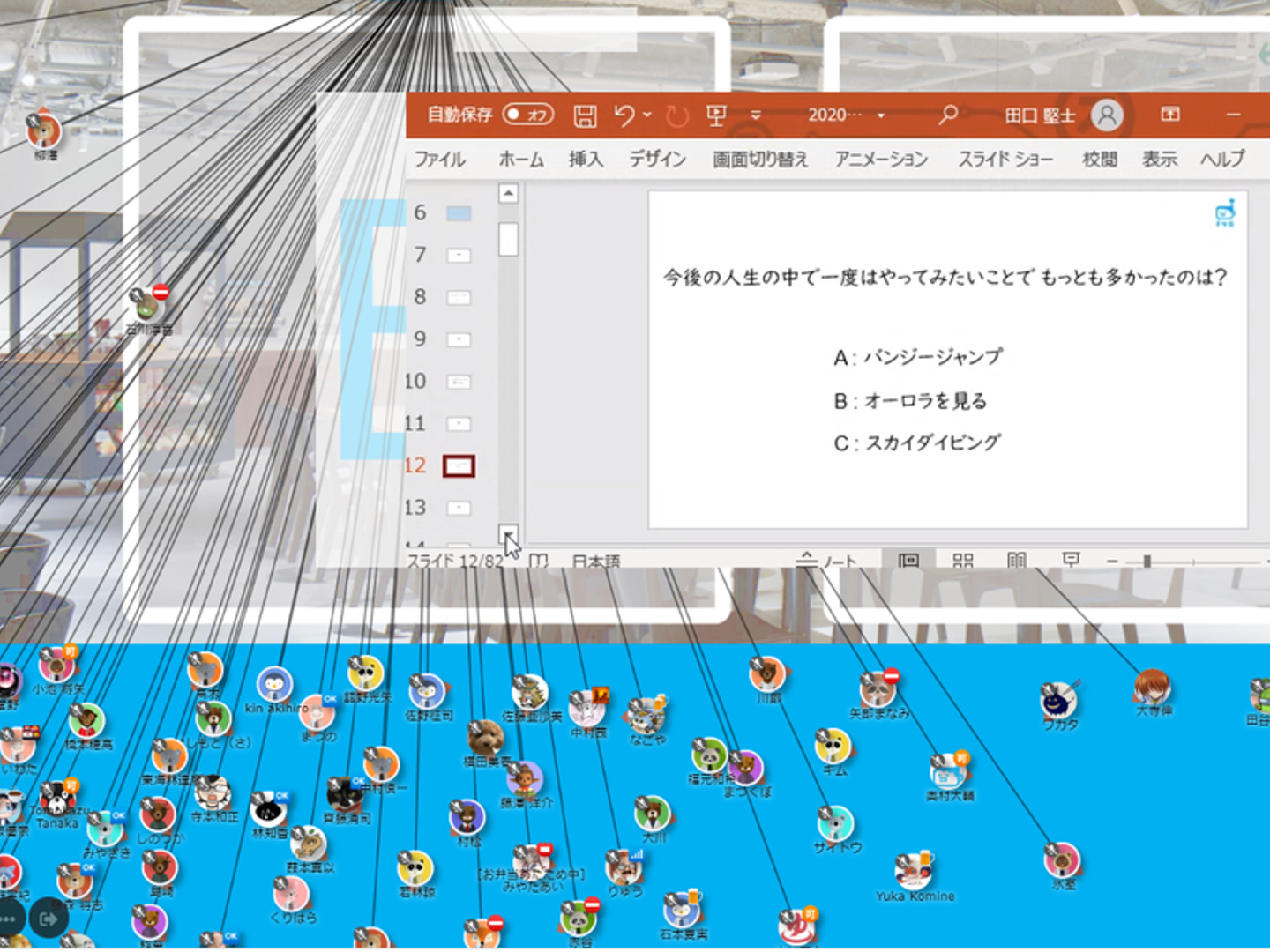Click the slide panel scroll up arrow

pos(508,193)
